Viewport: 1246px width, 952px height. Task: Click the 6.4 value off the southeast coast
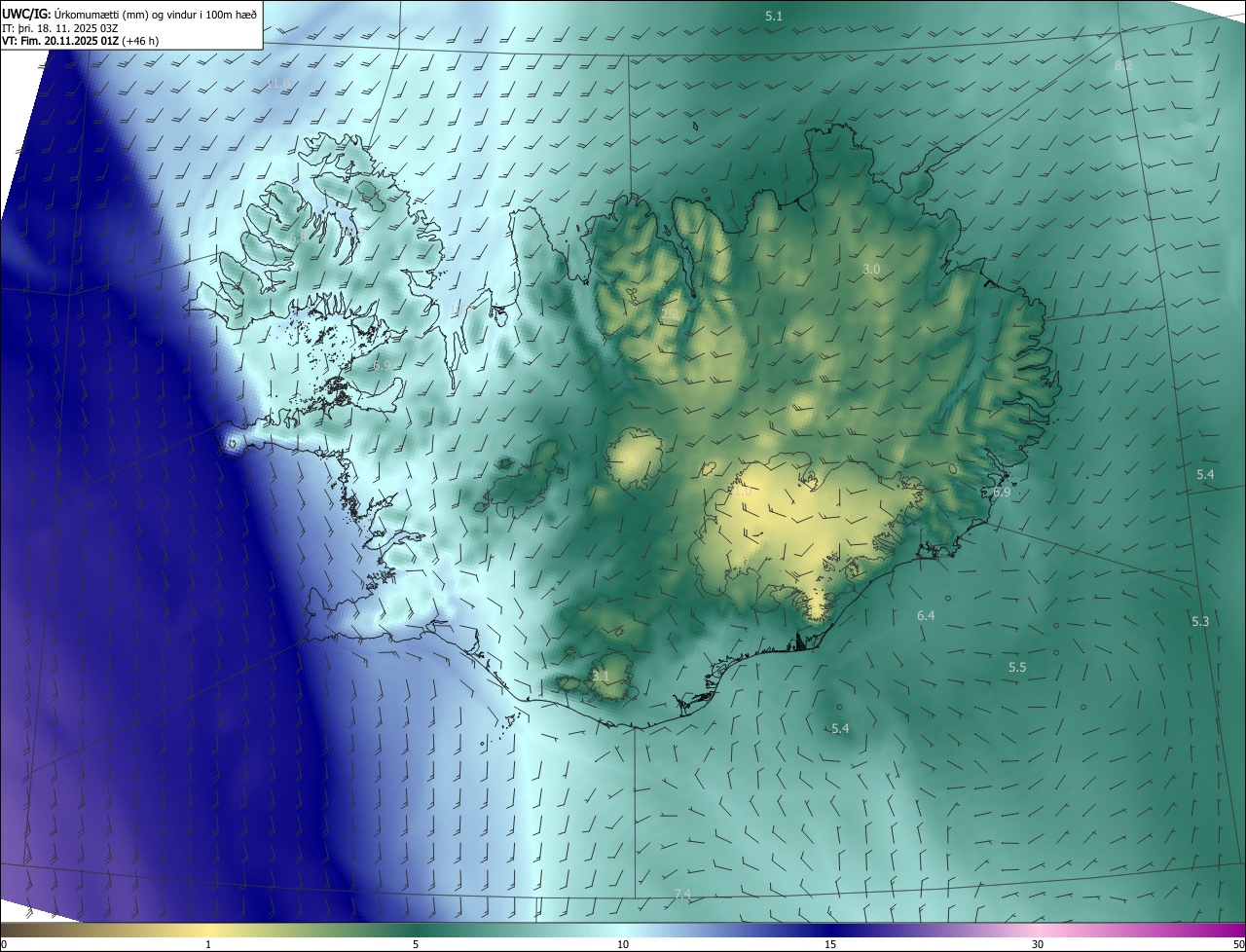926,615
